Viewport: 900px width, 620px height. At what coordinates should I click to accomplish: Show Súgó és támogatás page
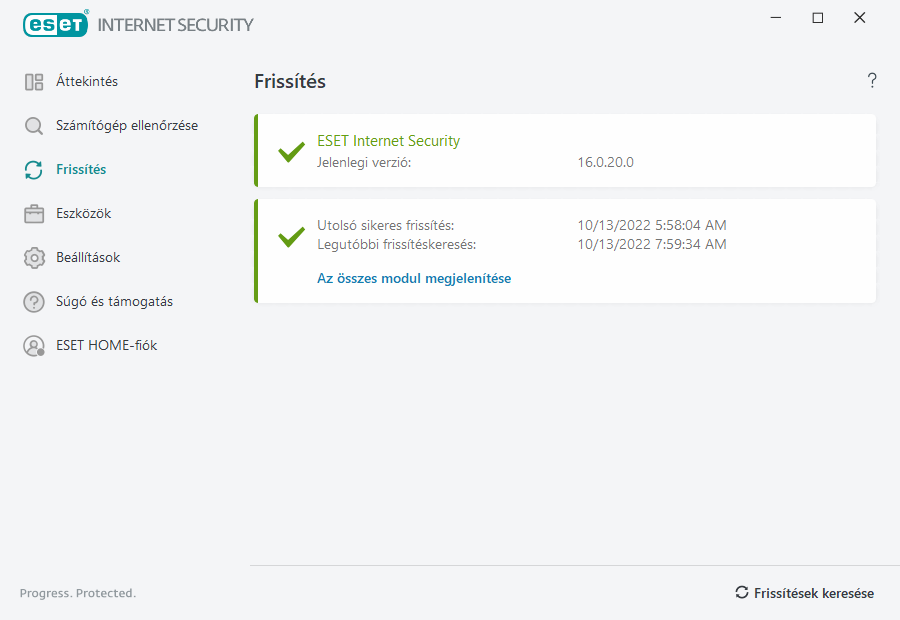tap(114, 302)
